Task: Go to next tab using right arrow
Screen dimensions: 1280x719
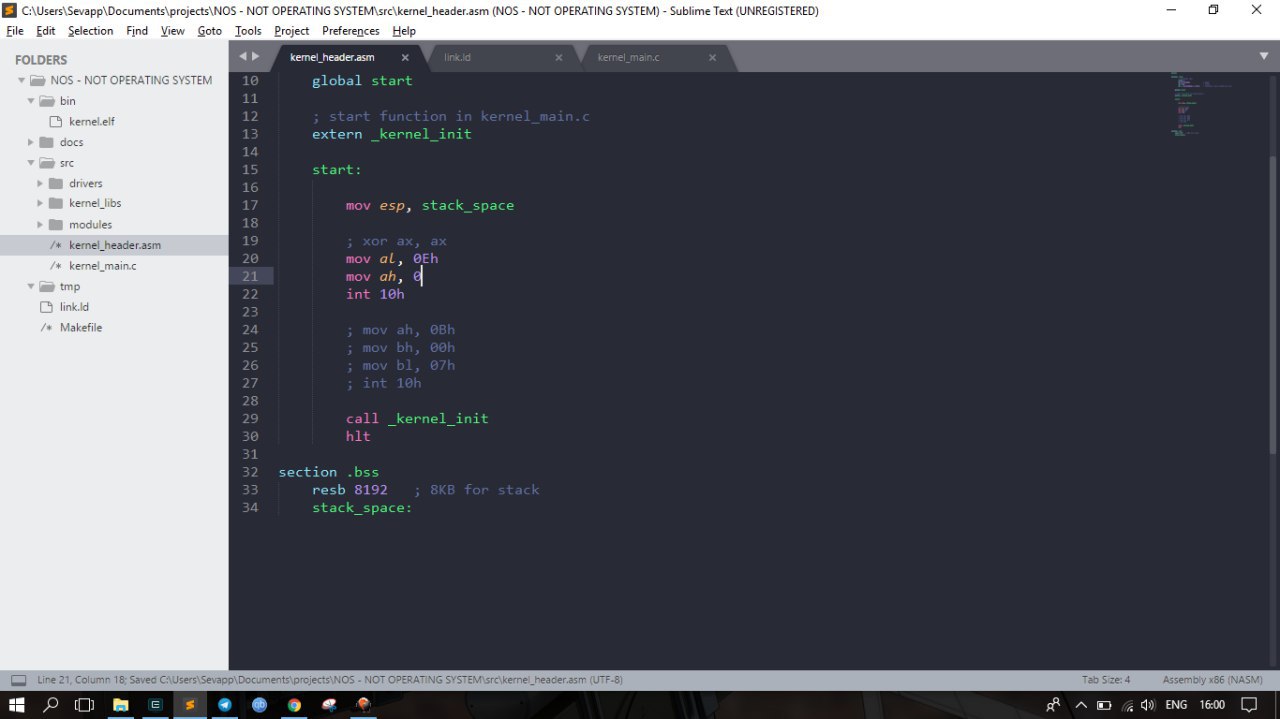Action: (x=255, y=57)
